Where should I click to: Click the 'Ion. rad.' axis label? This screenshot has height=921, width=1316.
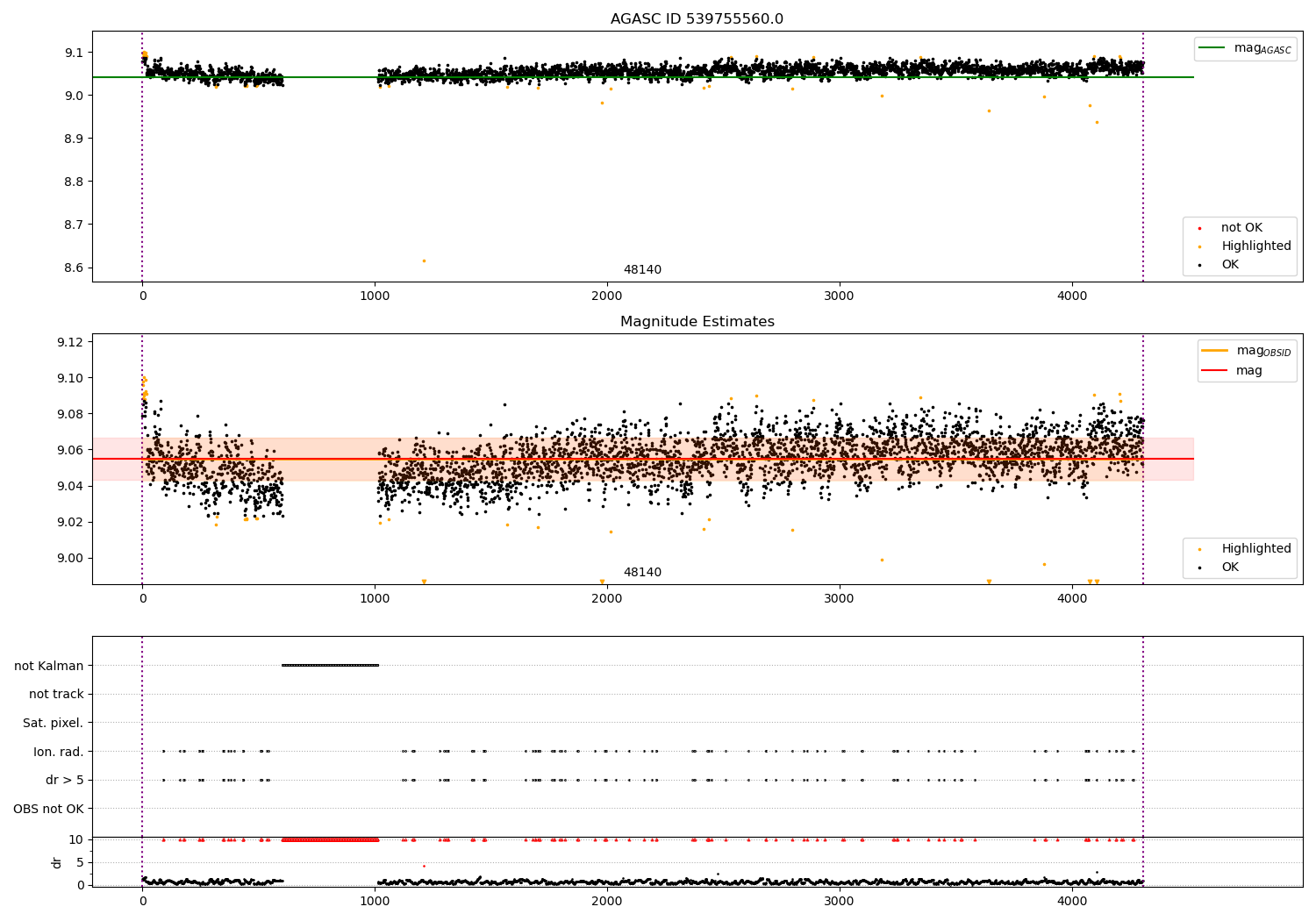(59, 752)
